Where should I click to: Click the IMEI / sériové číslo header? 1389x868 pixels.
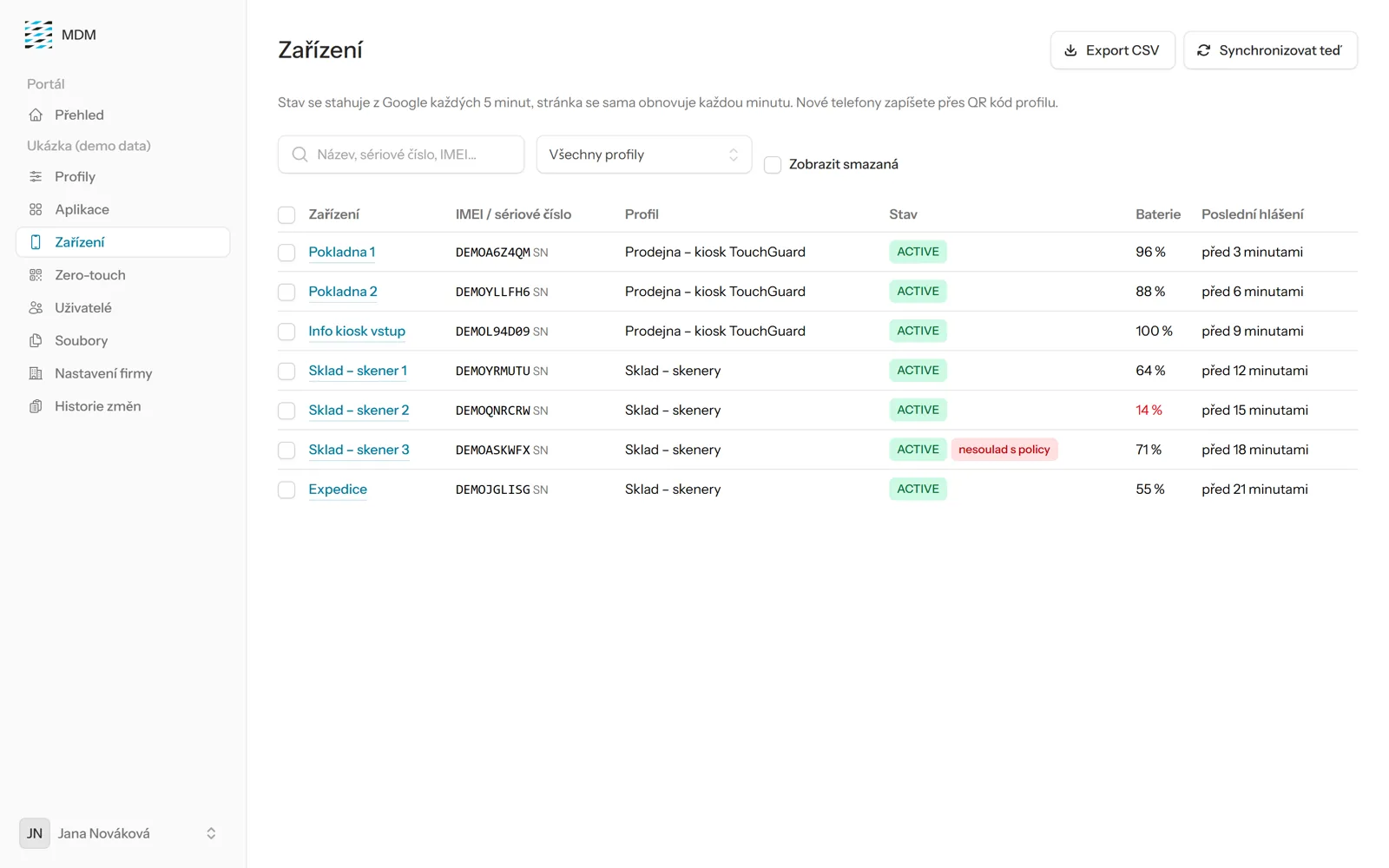point(513,214)
